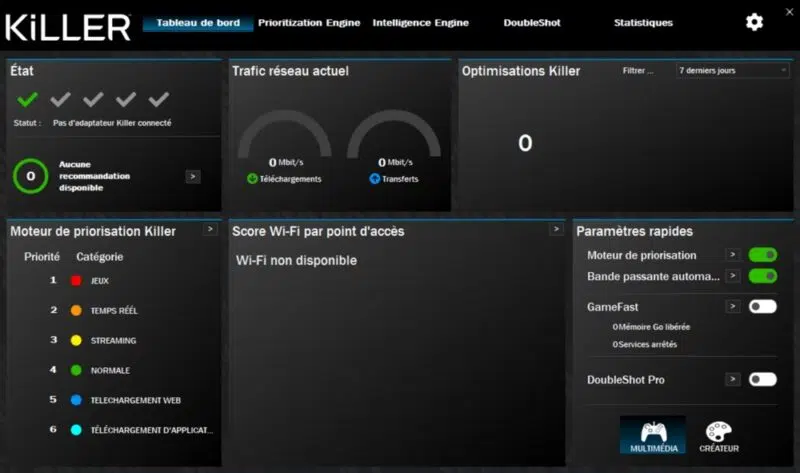Open GameFast details arrow
This screenshot has height=473, width=800.
pyautogui.click(x=733, y=306)
